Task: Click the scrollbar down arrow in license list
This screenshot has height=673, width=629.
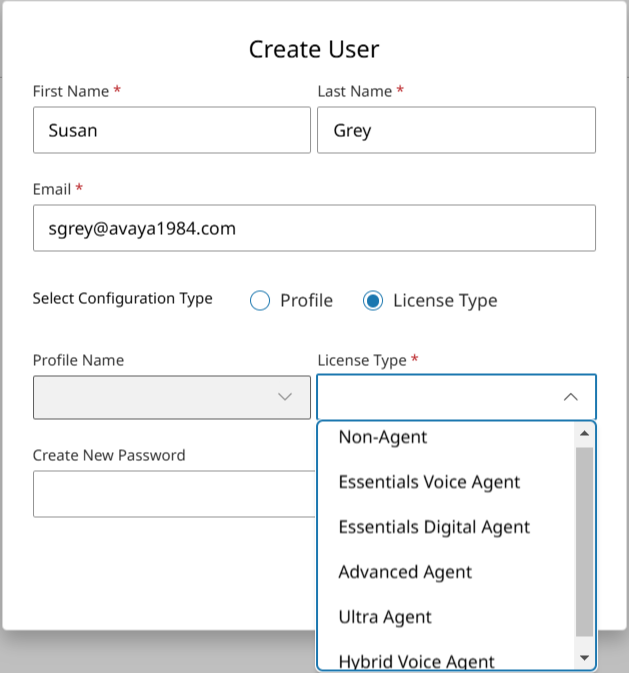Action: pyautogui.click(x=584, y=657)
